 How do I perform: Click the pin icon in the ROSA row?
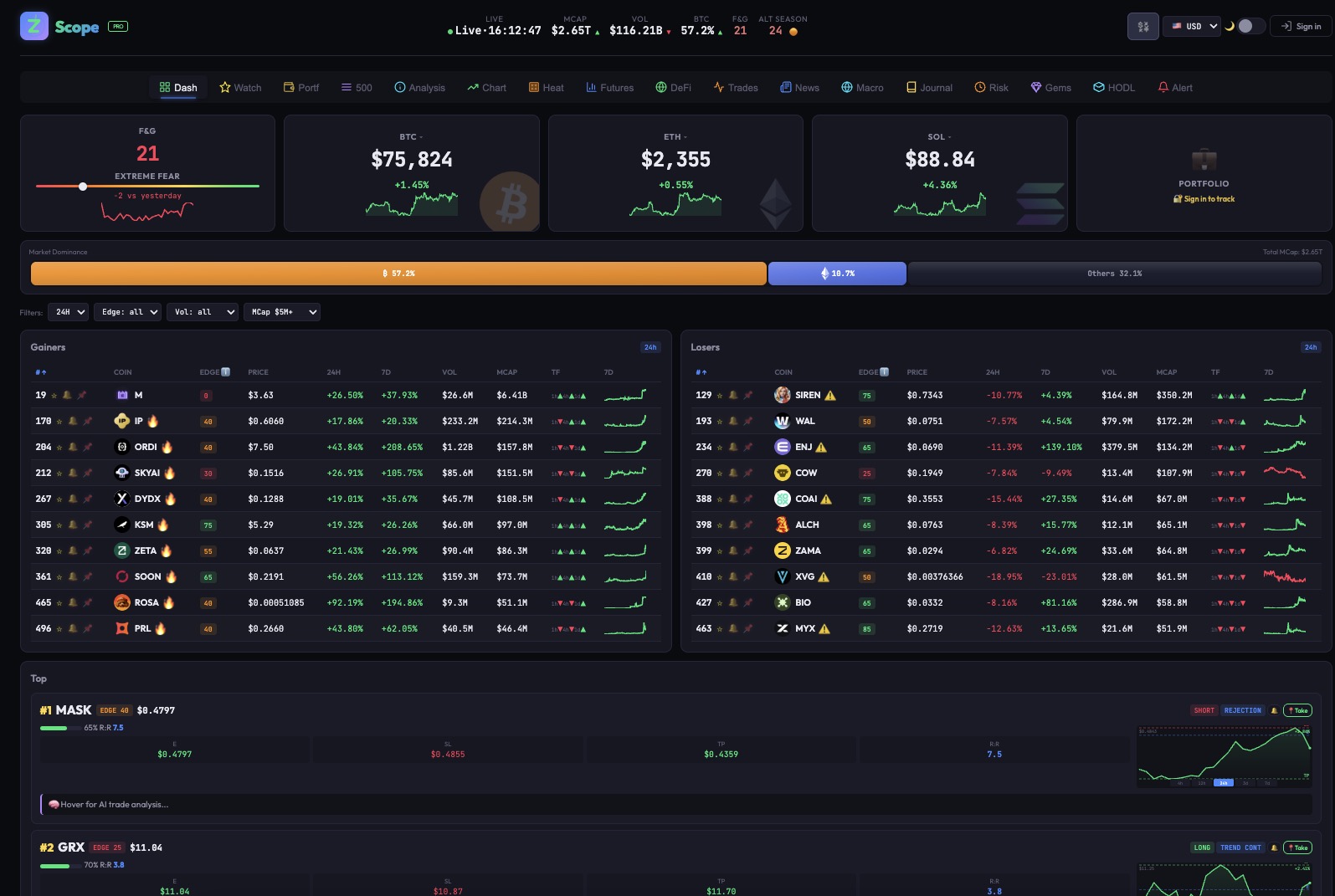click(87, 603)
